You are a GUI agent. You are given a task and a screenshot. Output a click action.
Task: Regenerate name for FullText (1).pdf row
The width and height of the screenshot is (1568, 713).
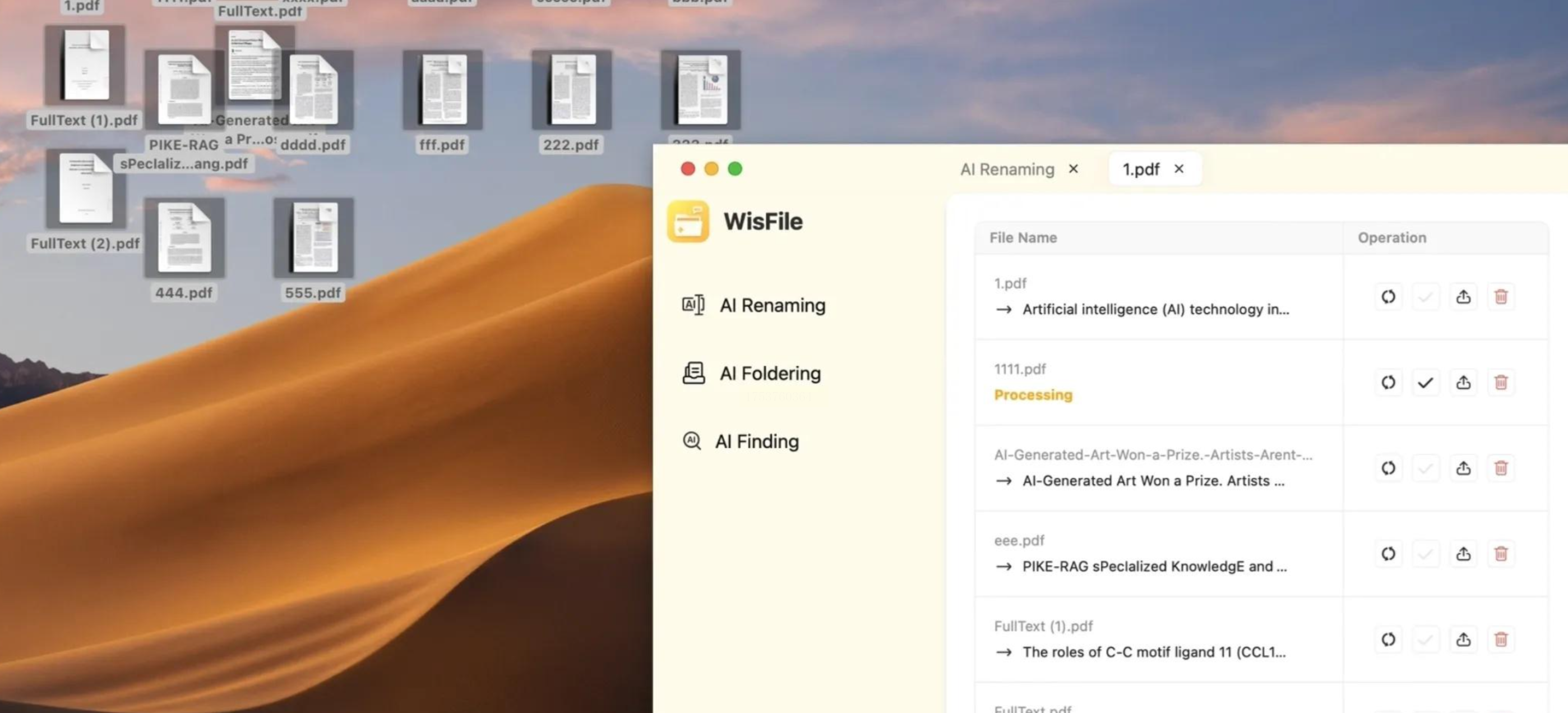(1388, 640)
